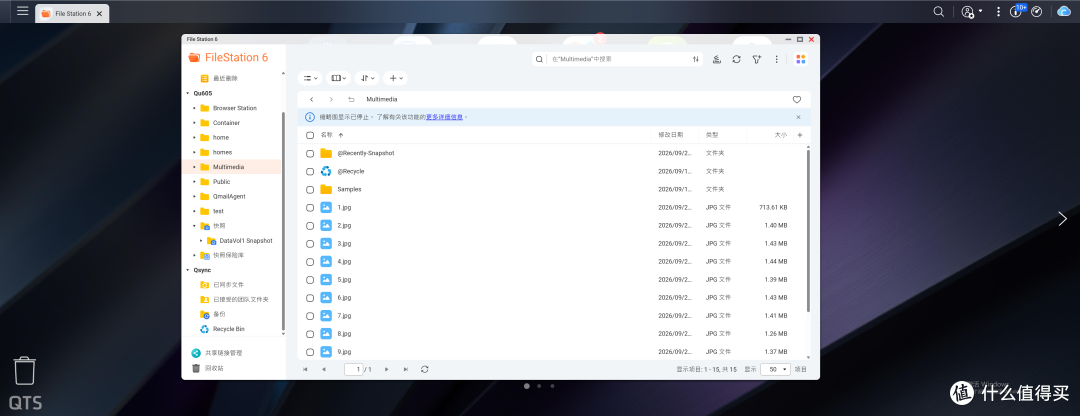Image resolution: width=1080 pixels, height=416 pixels.
Task: Click the search field for Multimedia
Action: click(618, 59)
